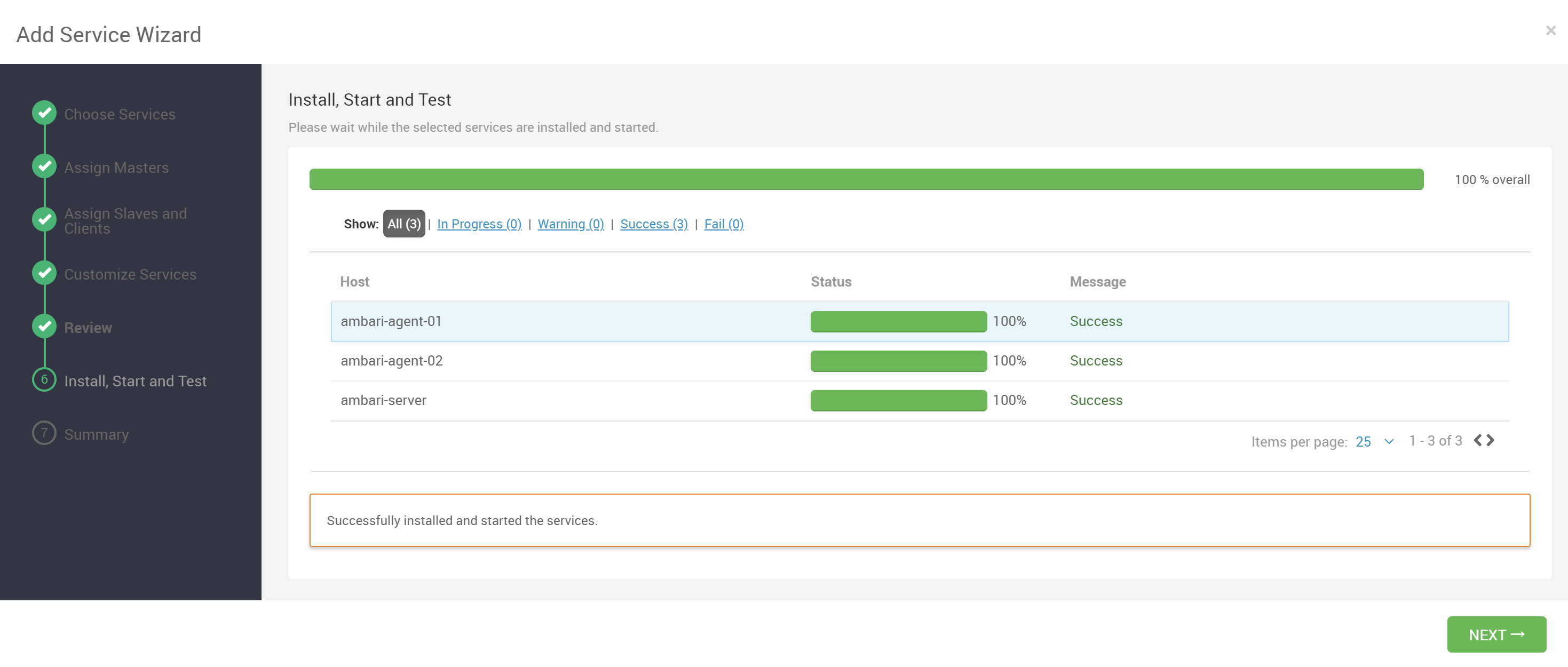Open Assign Masters step label
The height and width of the screenshot is (667, 1568).
[117, 168]
